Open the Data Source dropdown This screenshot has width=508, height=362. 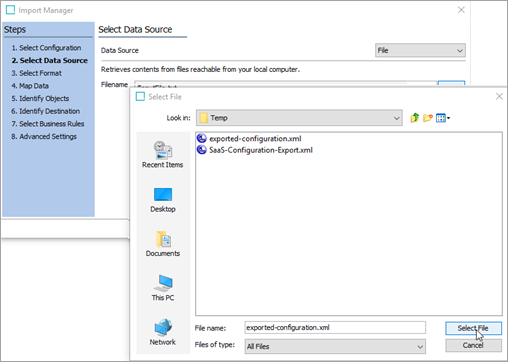pyautogui.click(x=420, y=50)
